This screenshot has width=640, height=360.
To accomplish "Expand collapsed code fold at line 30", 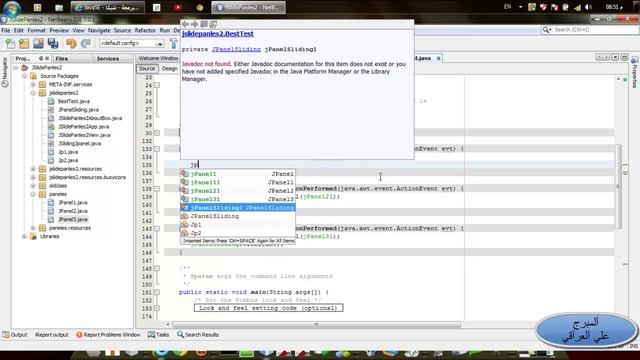I will coord(157,133).
